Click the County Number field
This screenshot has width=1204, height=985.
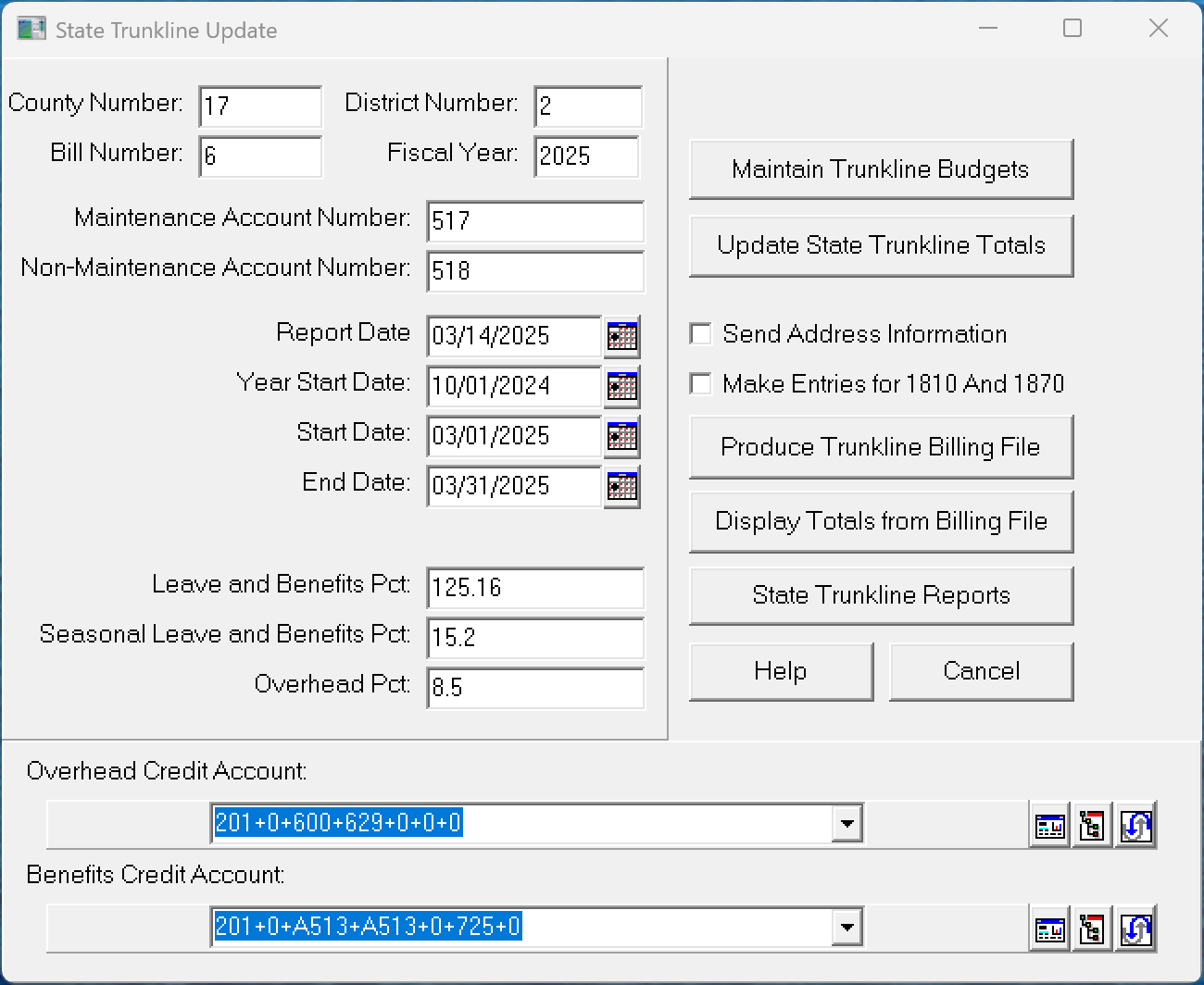click(261, 106)
